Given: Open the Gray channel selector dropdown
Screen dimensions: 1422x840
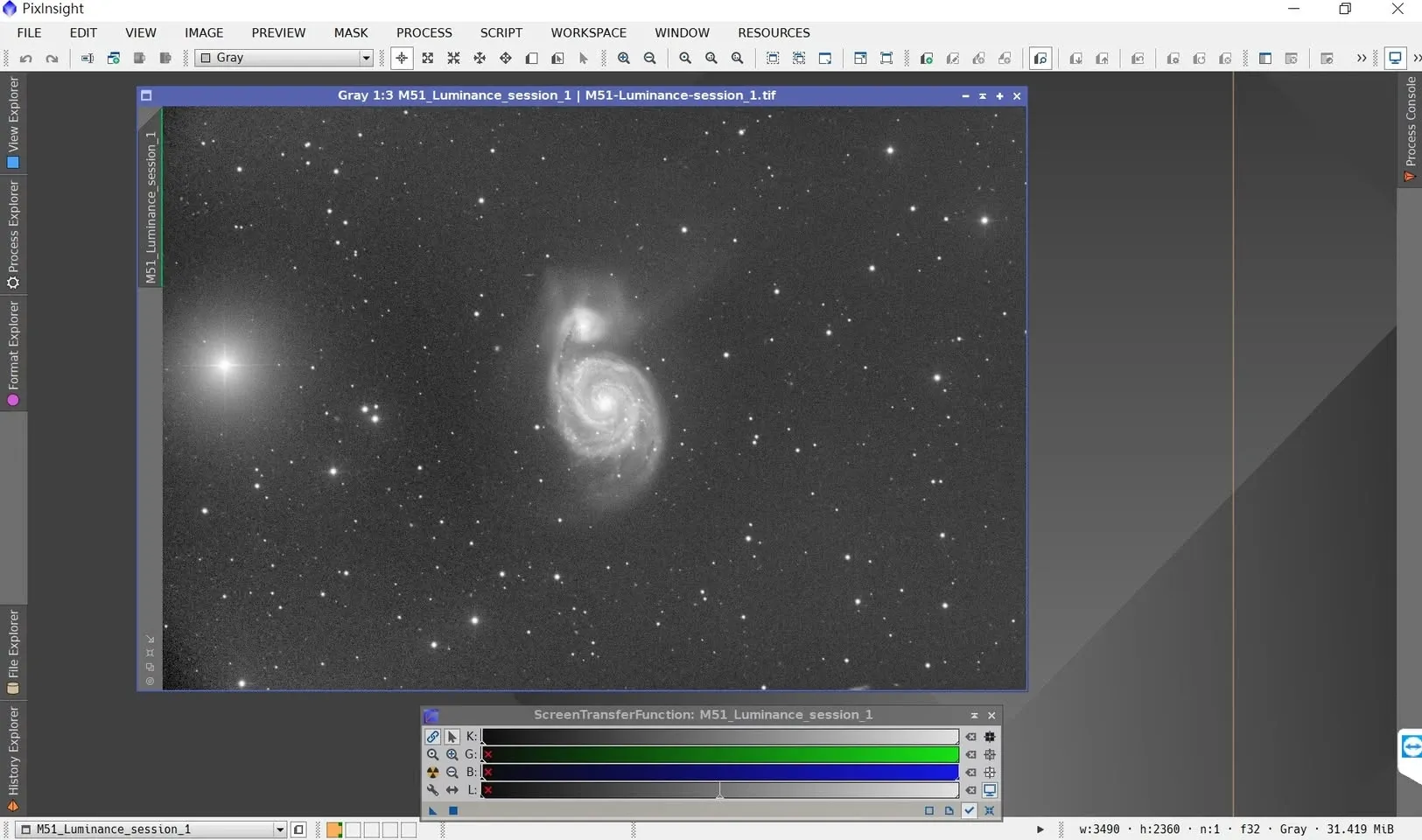Looking at the screenshot, I should 284,58.
